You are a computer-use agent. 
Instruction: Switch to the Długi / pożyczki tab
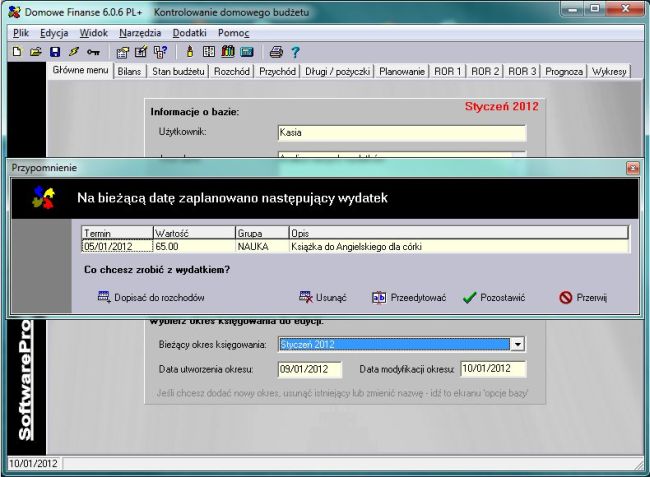(337, 71)
